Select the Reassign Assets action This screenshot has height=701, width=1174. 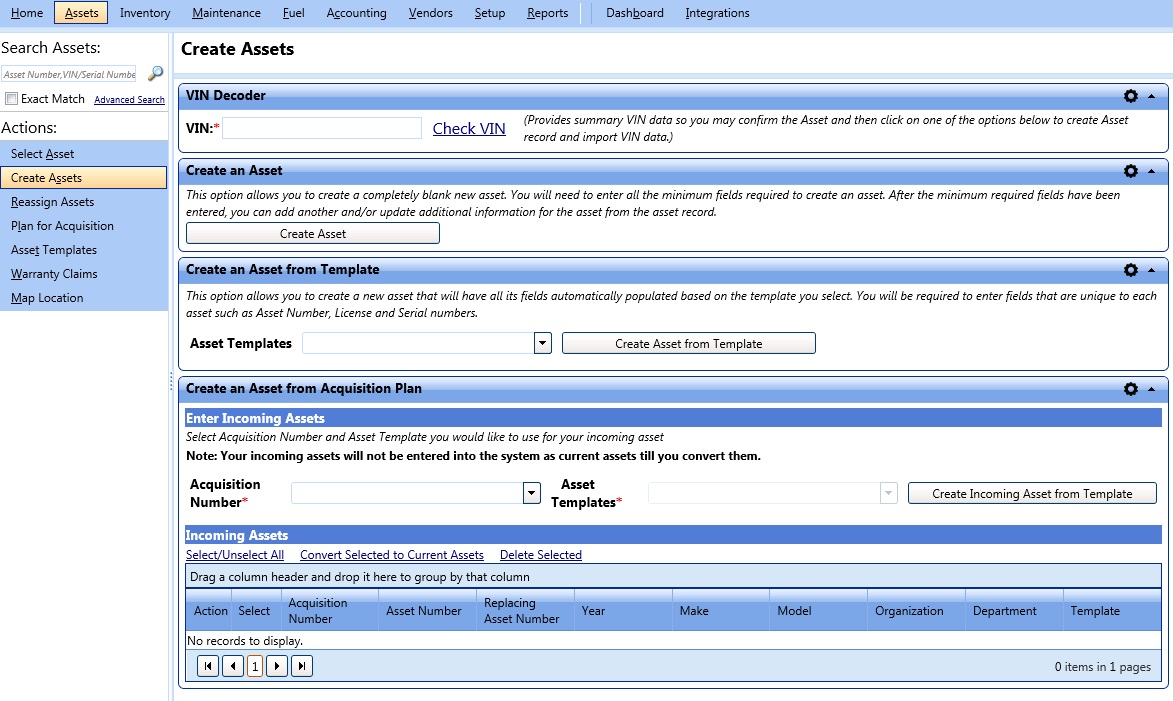tap(84, 201)
